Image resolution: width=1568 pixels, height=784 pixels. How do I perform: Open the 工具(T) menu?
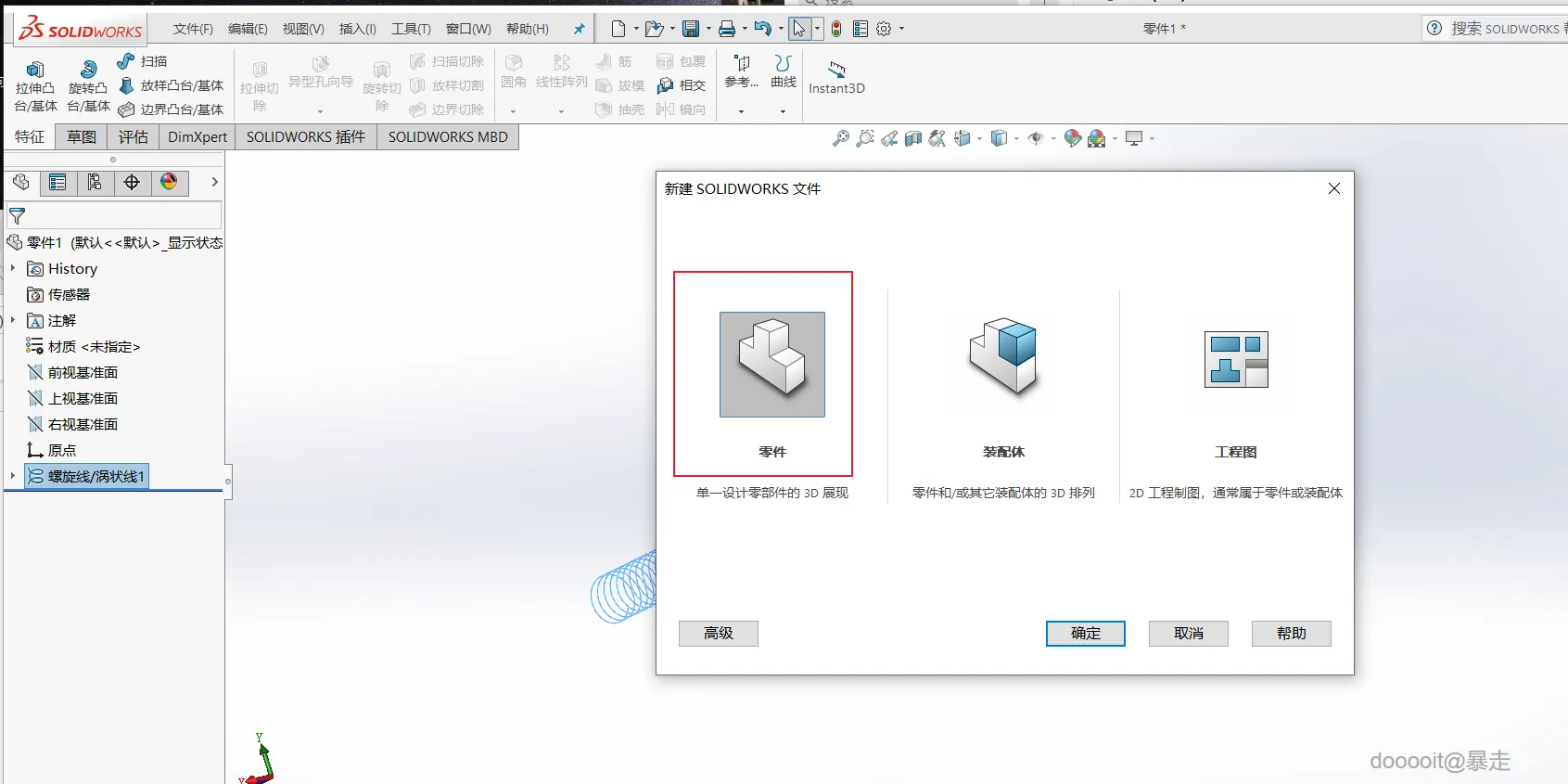click(x=411, y=29)
